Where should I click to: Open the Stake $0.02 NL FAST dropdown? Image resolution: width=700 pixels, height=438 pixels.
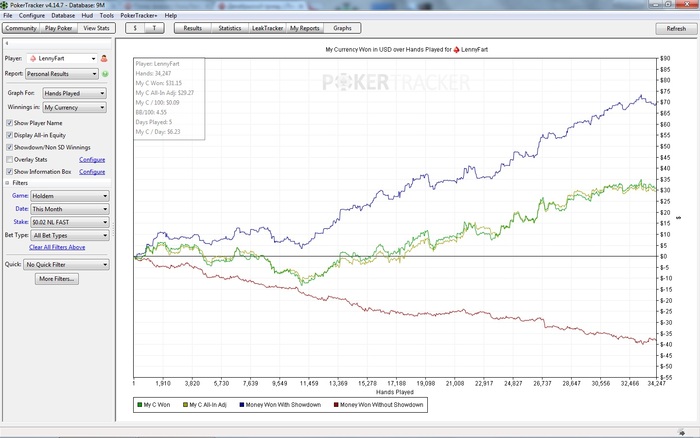pyautogui.click(x=70, y=222)
